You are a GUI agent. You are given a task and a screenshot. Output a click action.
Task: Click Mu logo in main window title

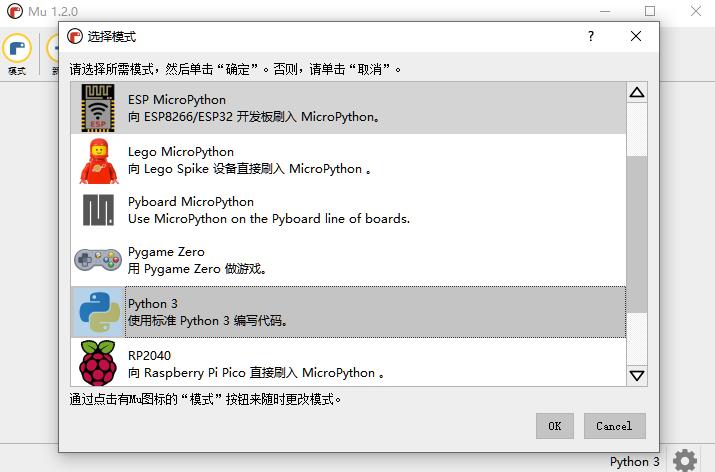[15, 11]
